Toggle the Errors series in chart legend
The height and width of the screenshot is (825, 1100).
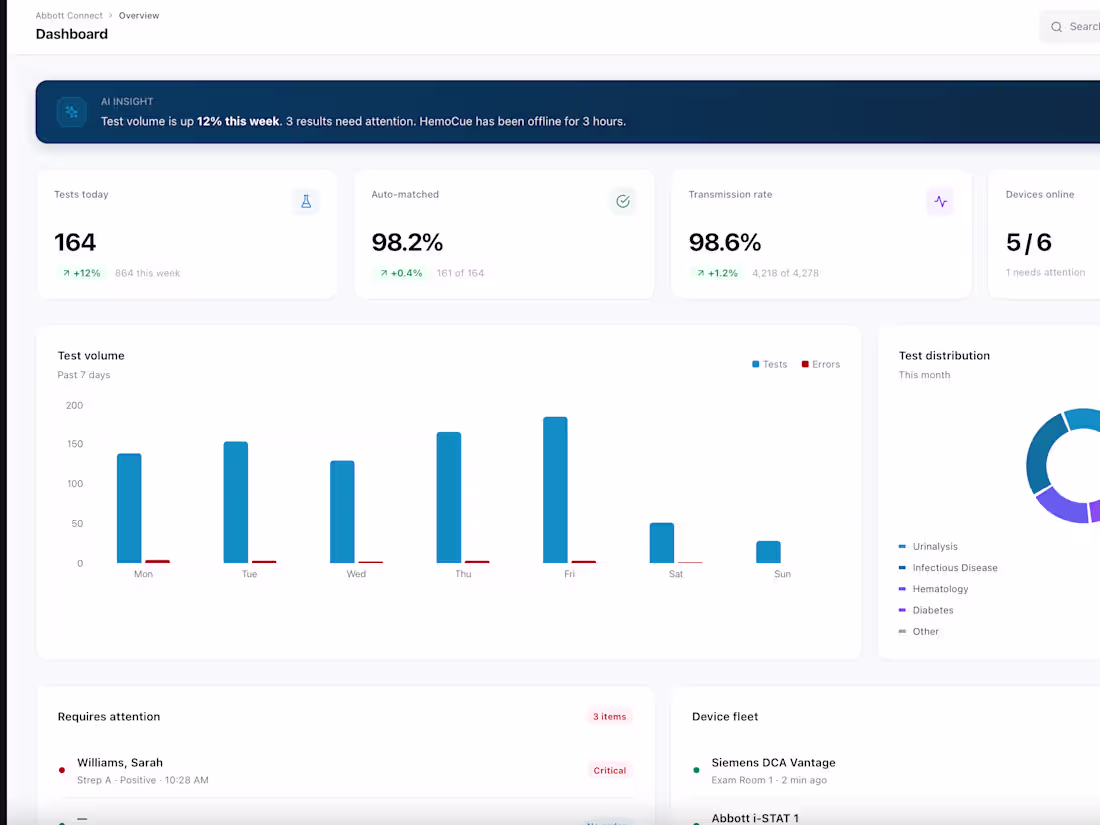point(820,365)
